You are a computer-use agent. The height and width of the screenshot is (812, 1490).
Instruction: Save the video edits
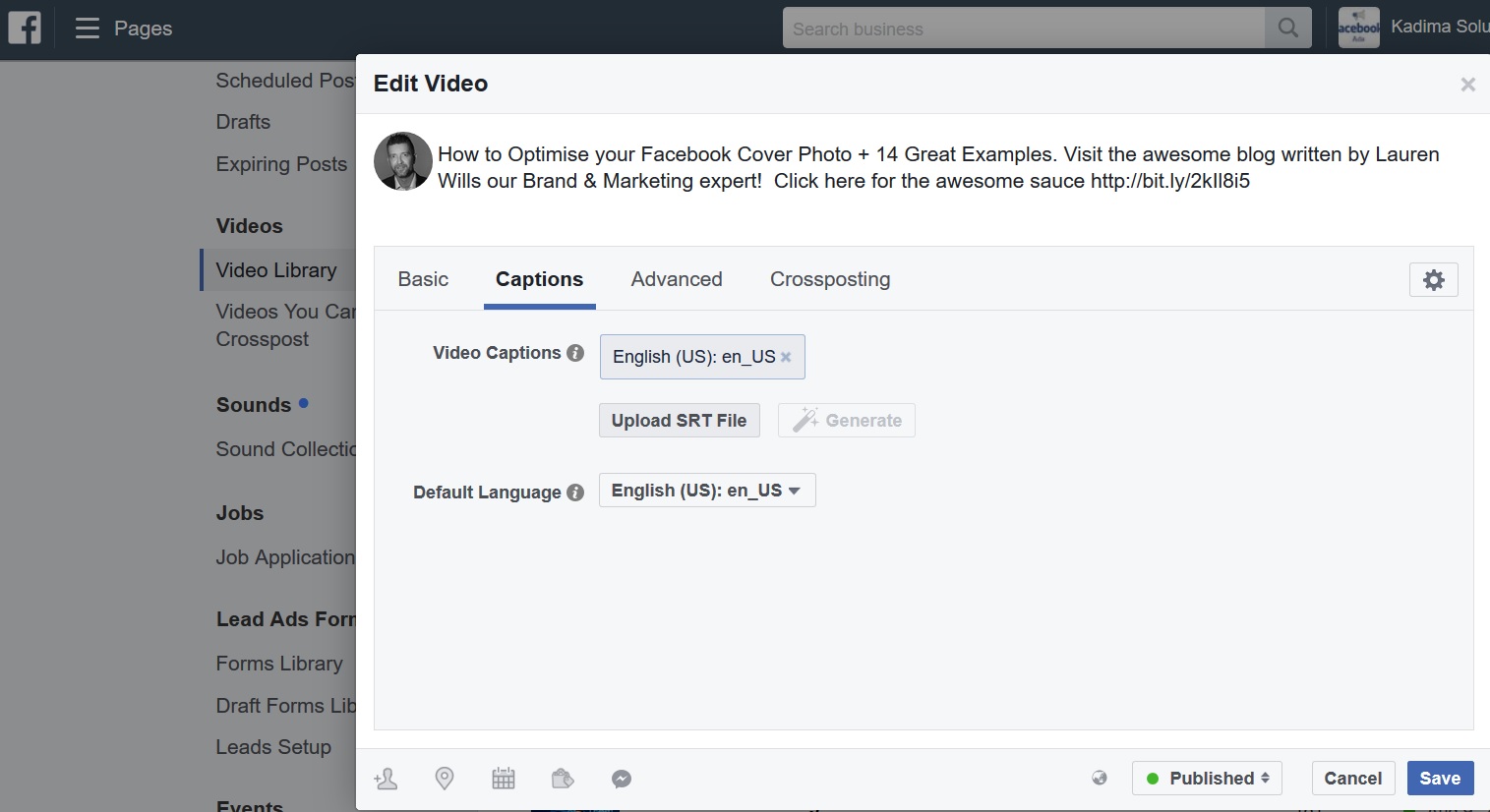1440,779
